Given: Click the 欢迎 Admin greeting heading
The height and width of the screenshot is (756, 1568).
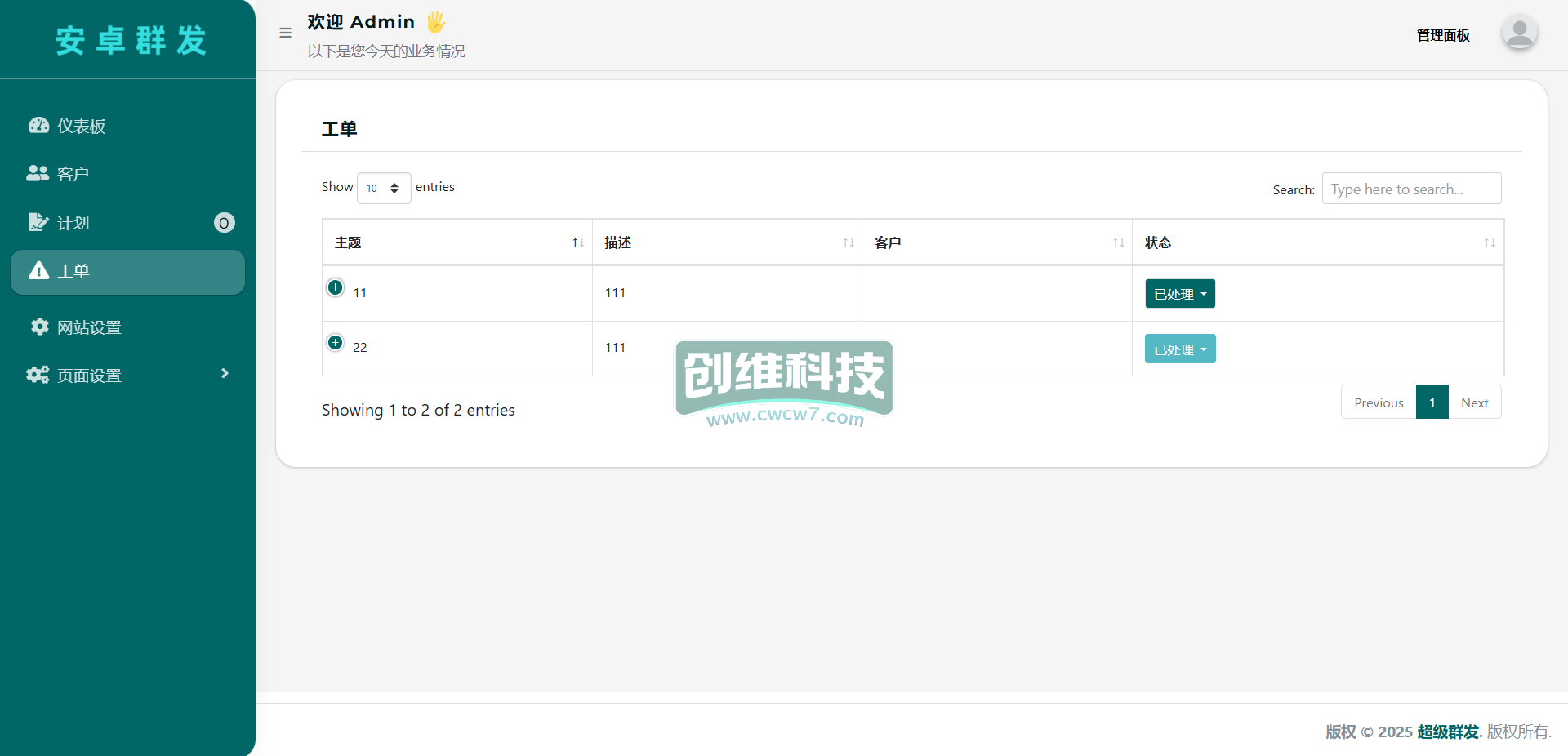Looking at the screenshot, I should point(361,22).
